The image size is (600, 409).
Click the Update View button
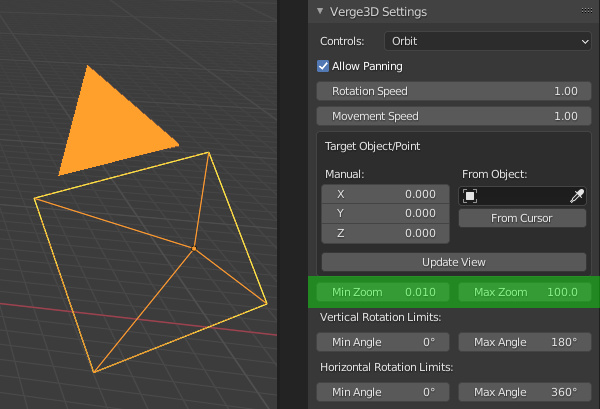click(x=454, y=262)
